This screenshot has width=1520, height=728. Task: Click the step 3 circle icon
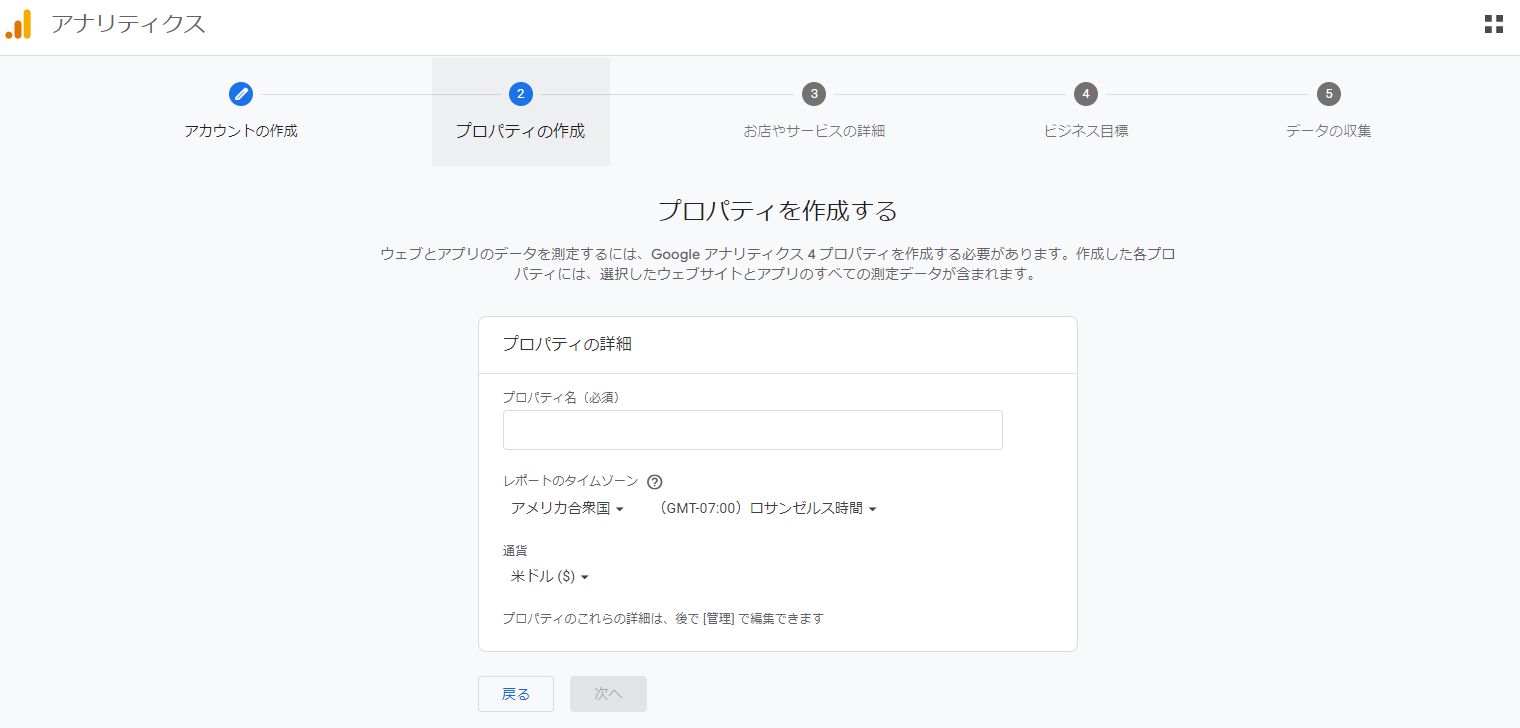click(814, 94)
